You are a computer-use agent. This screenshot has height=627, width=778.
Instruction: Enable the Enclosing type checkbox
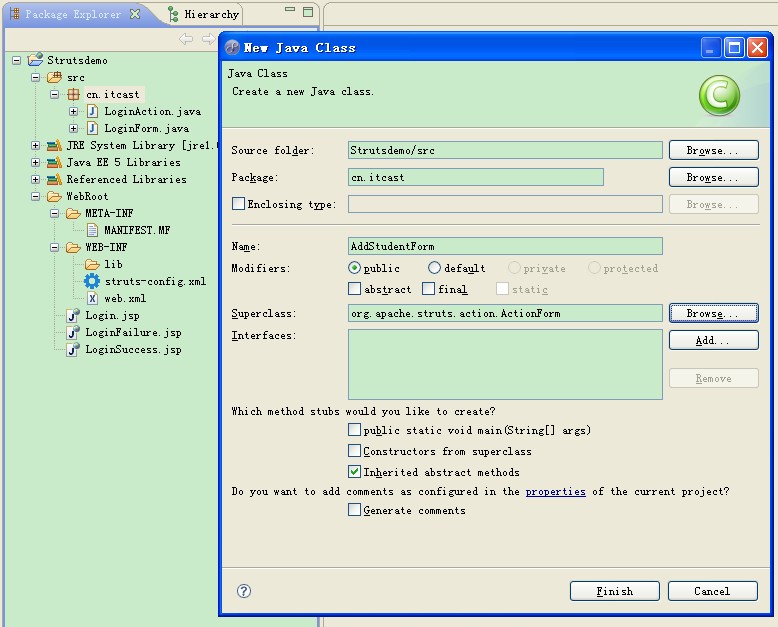[x=238, y=203]
